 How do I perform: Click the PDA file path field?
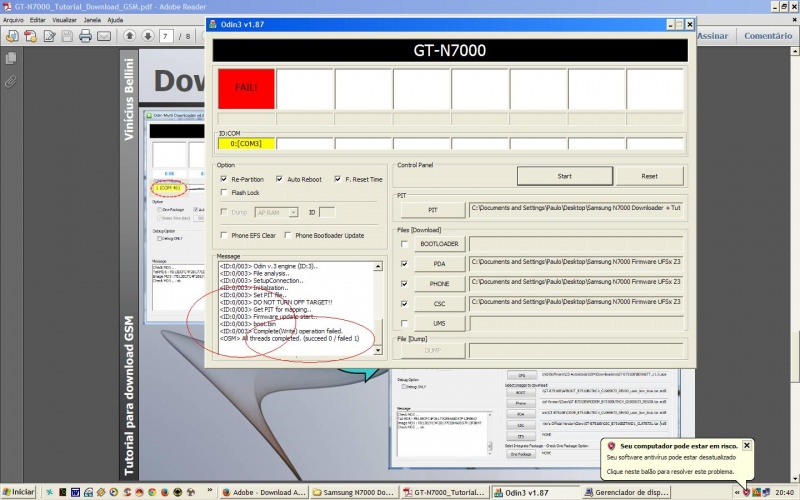tap(576, 263)
